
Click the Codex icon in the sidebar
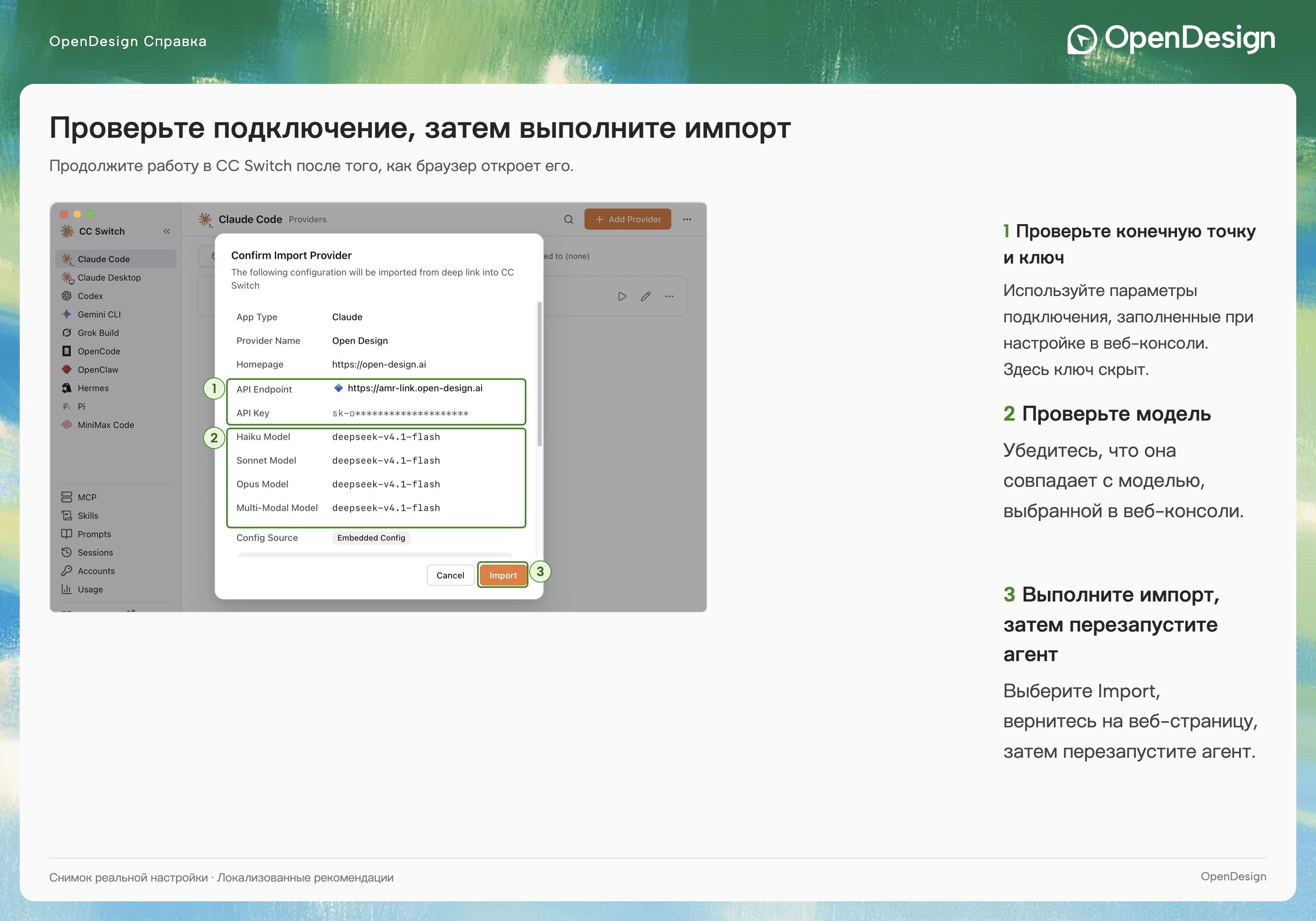pos(67,296)
